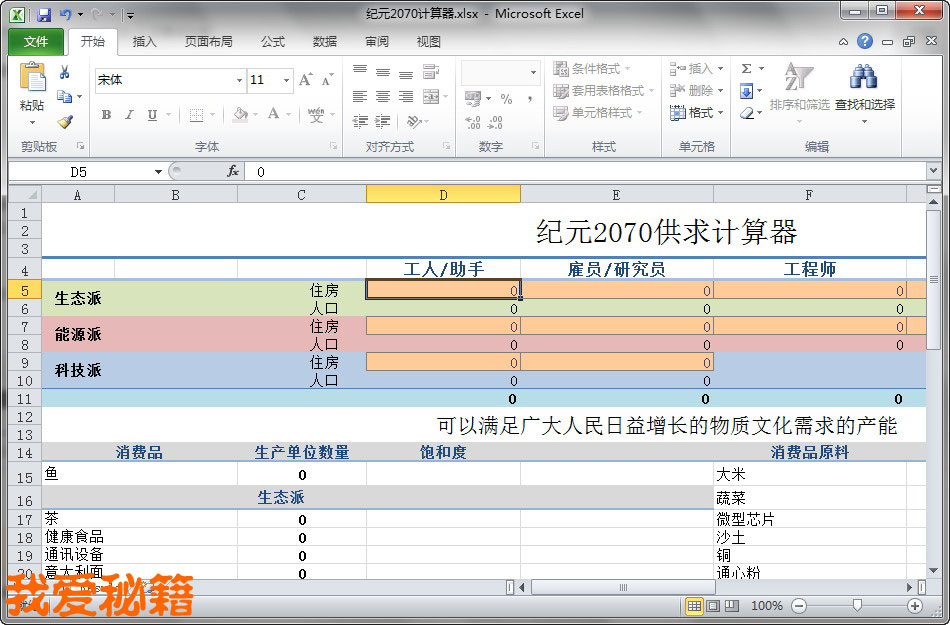
Task: Expand the font size dropdown
Action: coord(287,80)
